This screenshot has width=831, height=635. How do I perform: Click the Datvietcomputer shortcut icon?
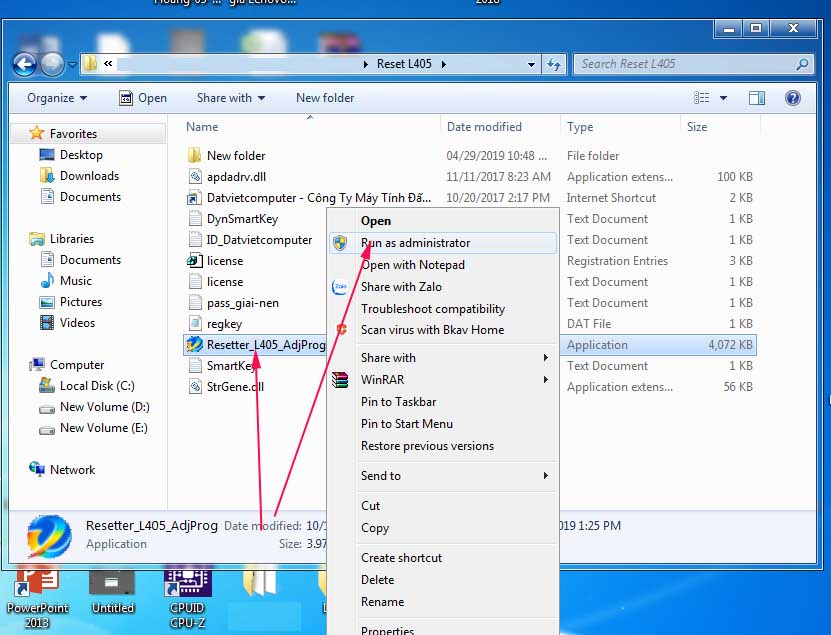[x=194, y=198]
